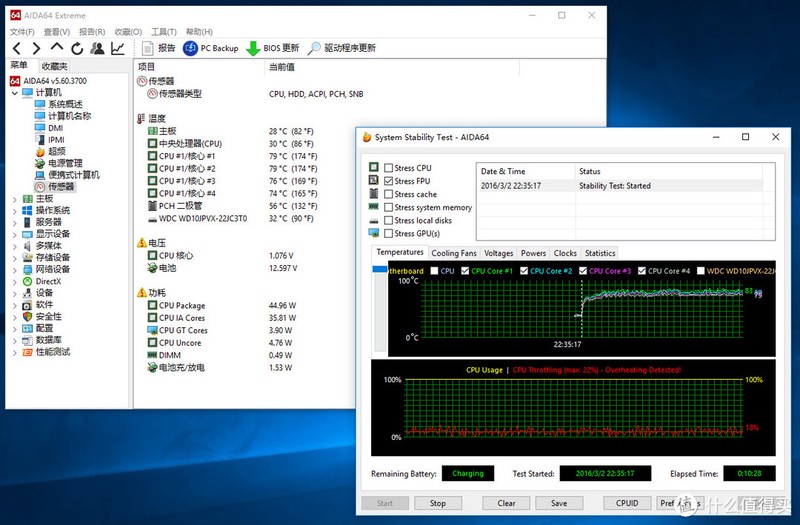This screenshot has height=525, width=800.
Task: Switch to the Statistics tab
Action: (x=600, y=253)
